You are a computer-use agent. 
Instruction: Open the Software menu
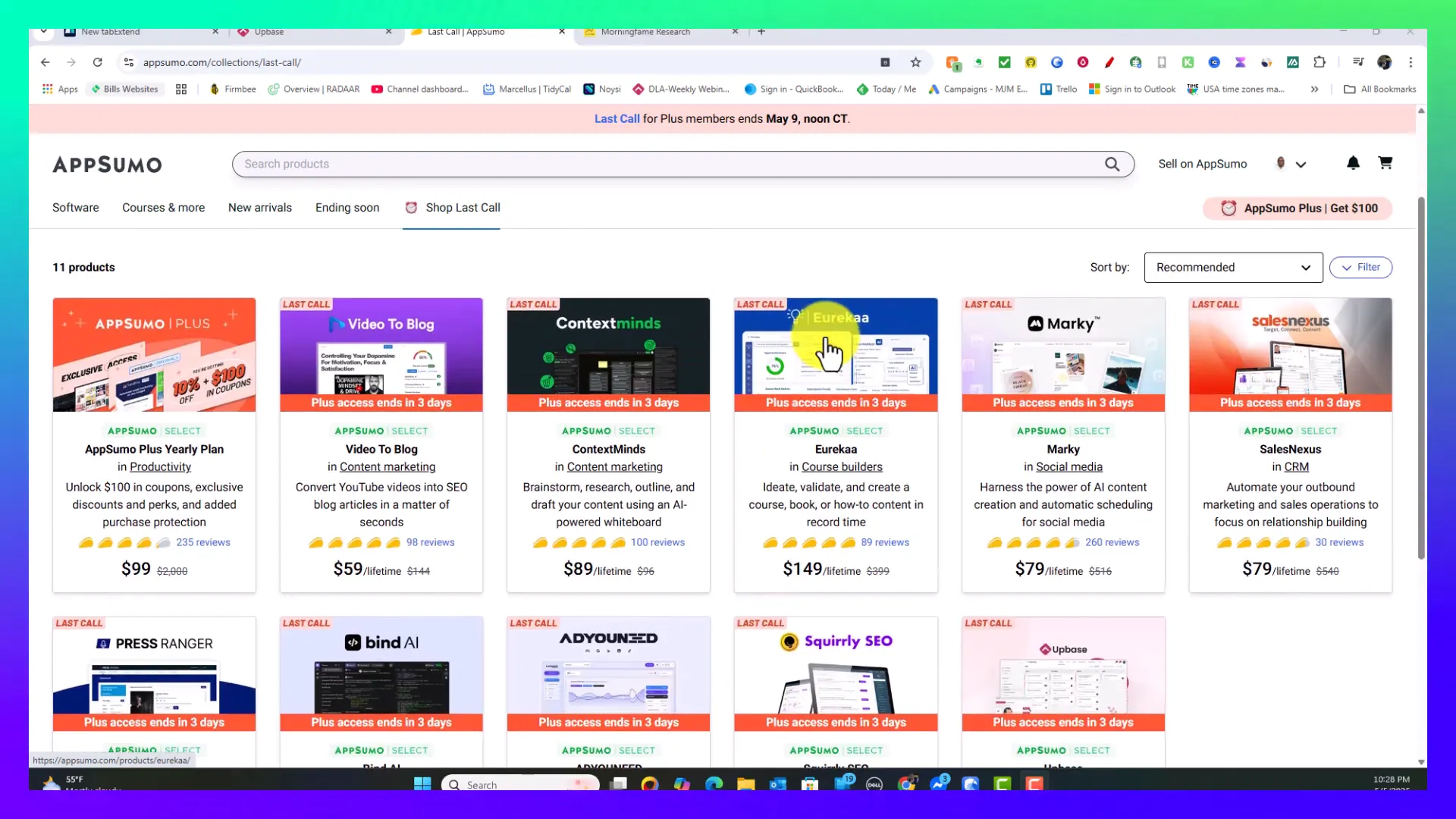tap(75, 208)
